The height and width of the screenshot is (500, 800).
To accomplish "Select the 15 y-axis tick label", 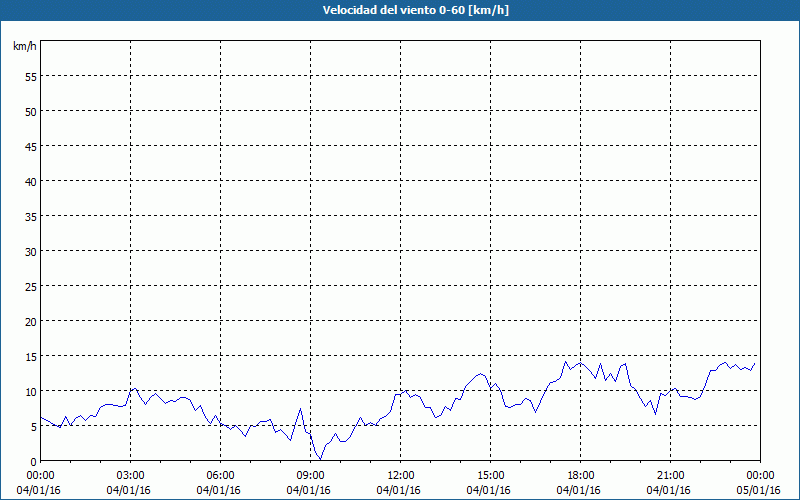I will pyautogui.click(x=31, y=356).
